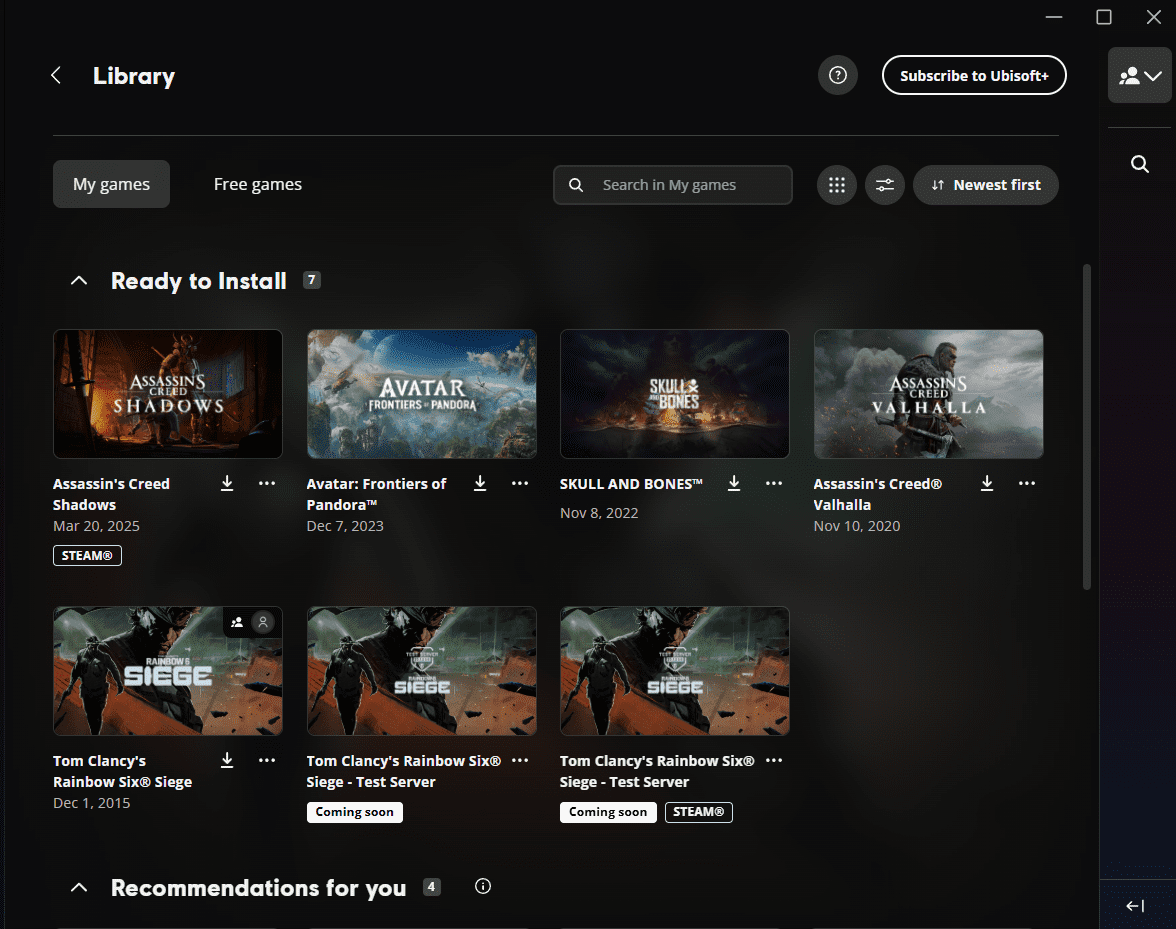Viewport: 1176px width, 929px height.
Task: Switch to the Free games tab
Action: [x=257, y=184]
